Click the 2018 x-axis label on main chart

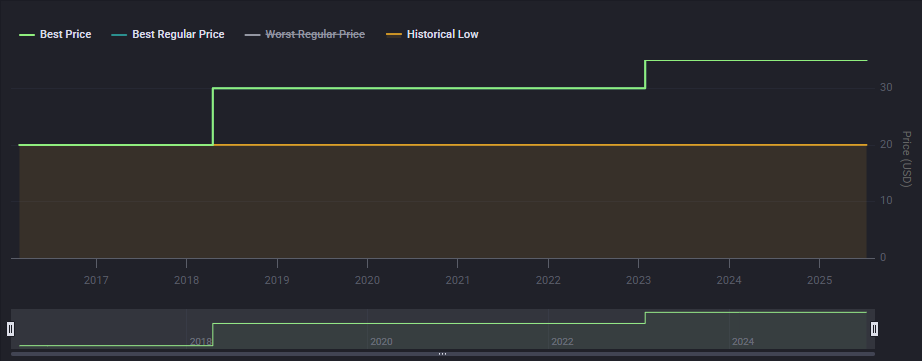tap(186, 280)
